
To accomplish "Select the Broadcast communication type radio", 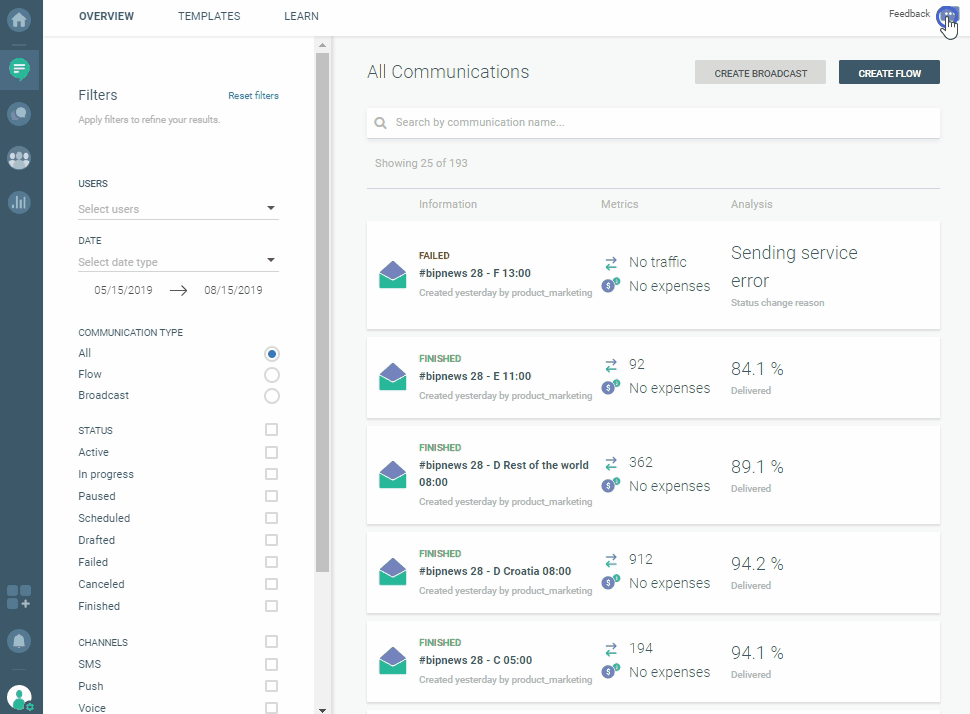I will 271,396.
